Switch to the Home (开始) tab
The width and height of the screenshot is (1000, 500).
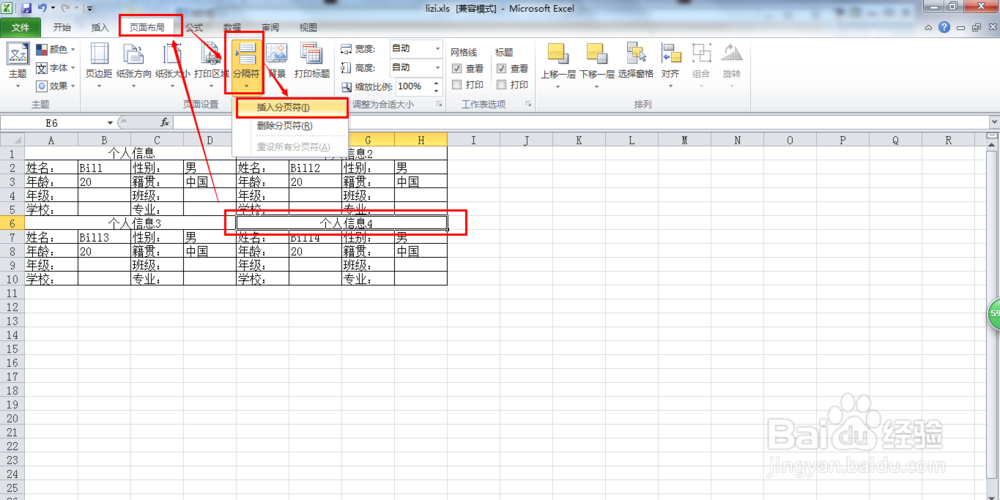point(62,27)
